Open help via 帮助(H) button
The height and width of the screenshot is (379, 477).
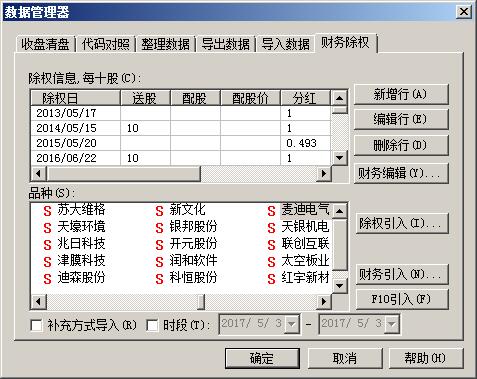coord(426,358)
